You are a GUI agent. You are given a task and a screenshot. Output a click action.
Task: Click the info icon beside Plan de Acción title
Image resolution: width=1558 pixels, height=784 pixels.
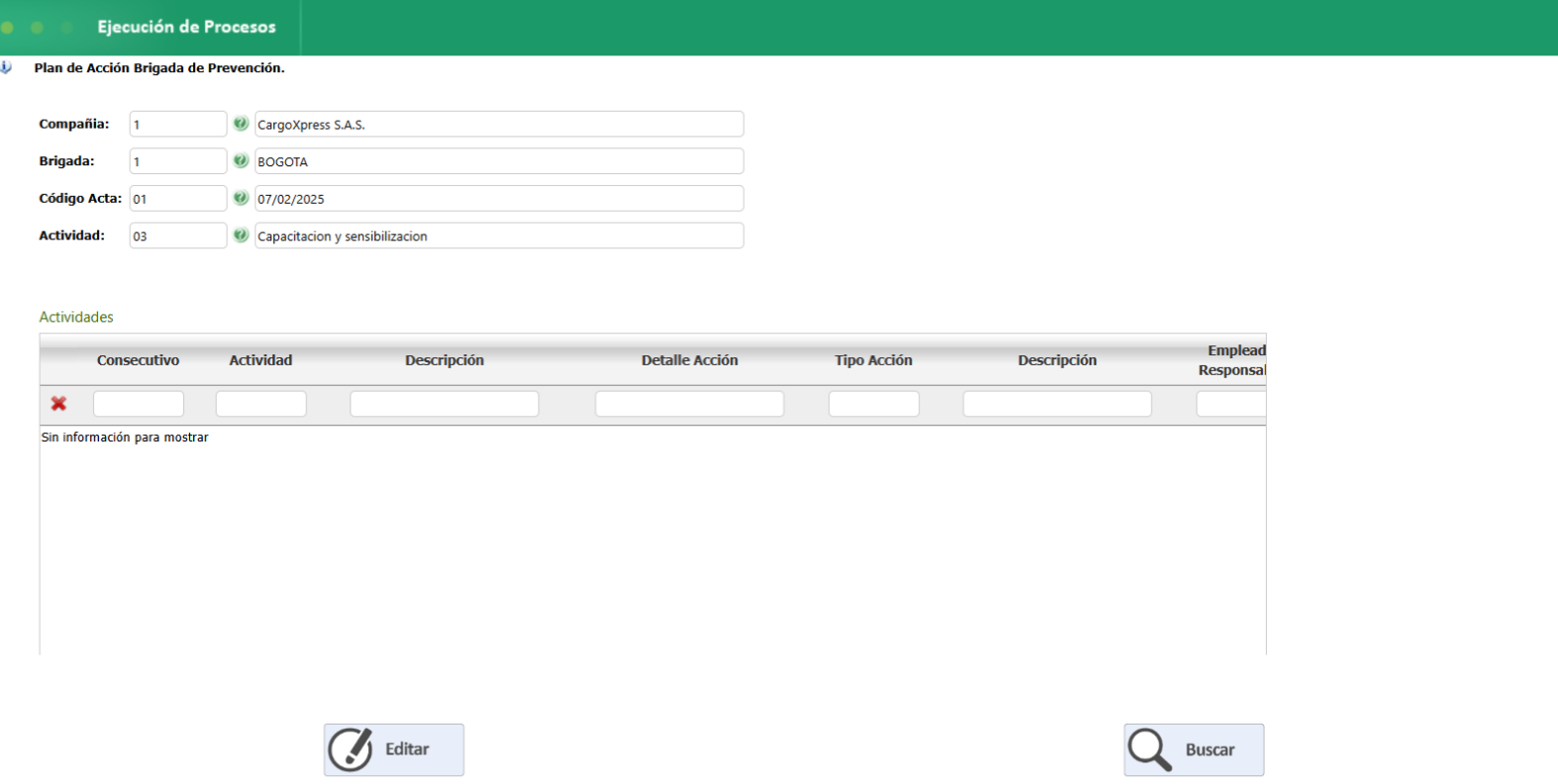[6, 67]
